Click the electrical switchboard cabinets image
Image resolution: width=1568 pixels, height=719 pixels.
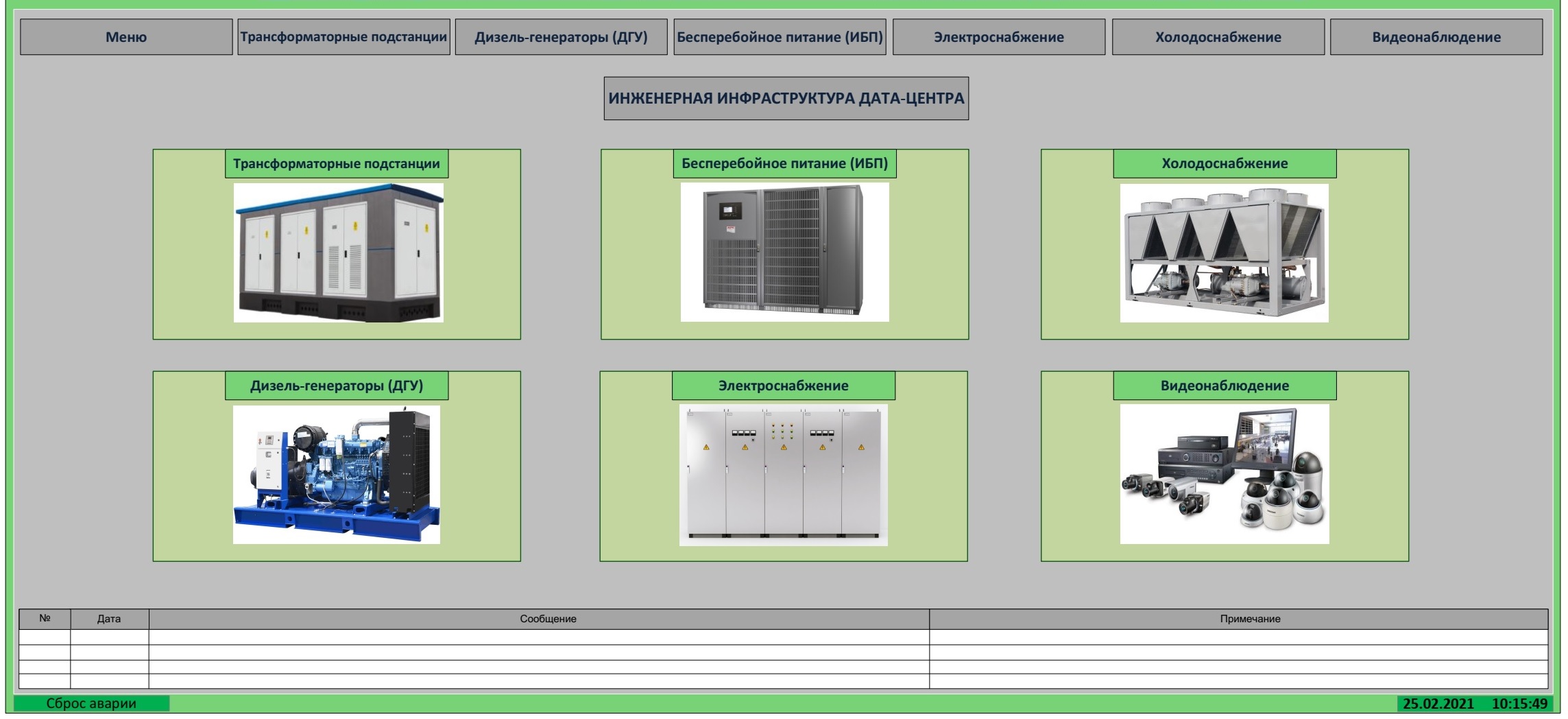click(784, 475)
